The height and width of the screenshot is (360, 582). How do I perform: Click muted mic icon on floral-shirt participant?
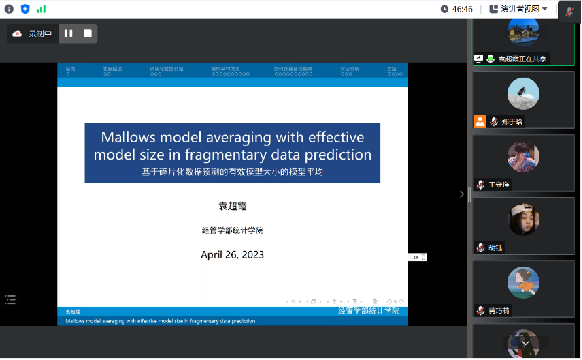click(481, 184)
